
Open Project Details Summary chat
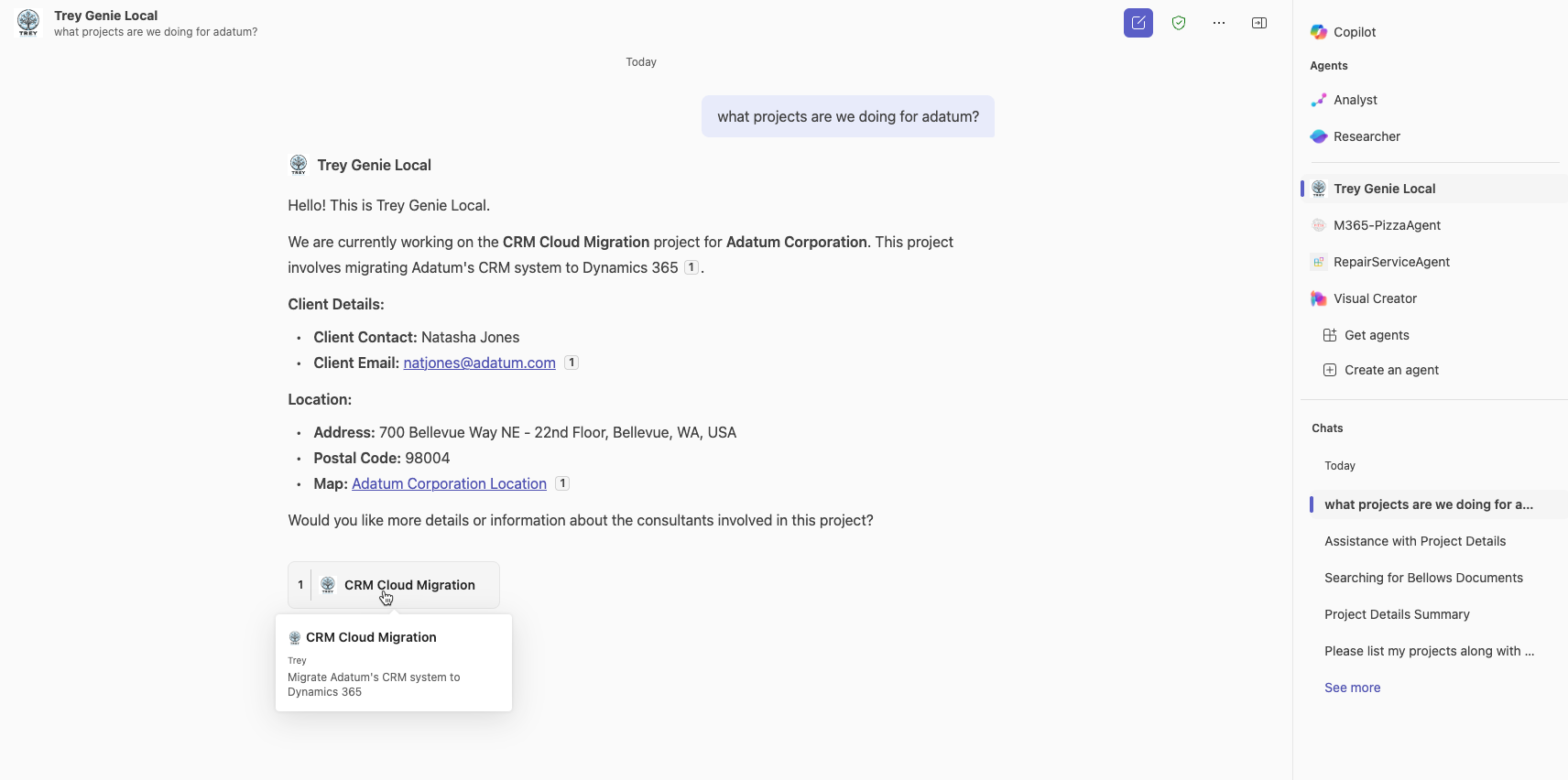point(1397,614)
